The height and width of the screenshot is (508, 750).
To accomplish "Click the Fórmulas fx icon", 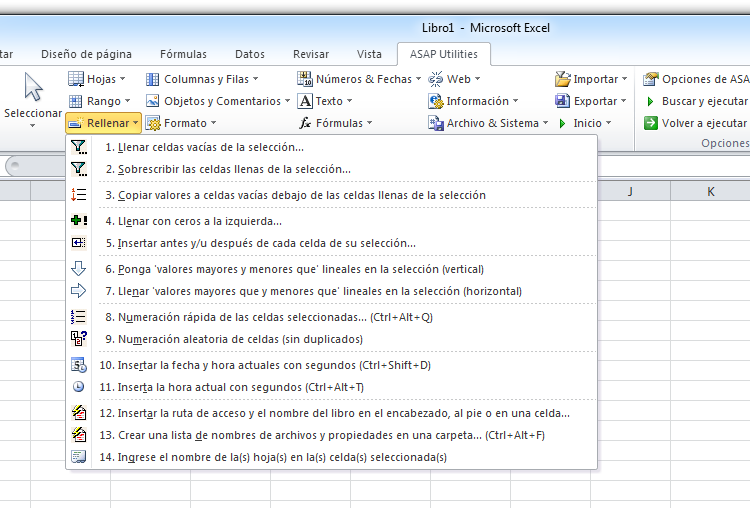I will point(305,123).
